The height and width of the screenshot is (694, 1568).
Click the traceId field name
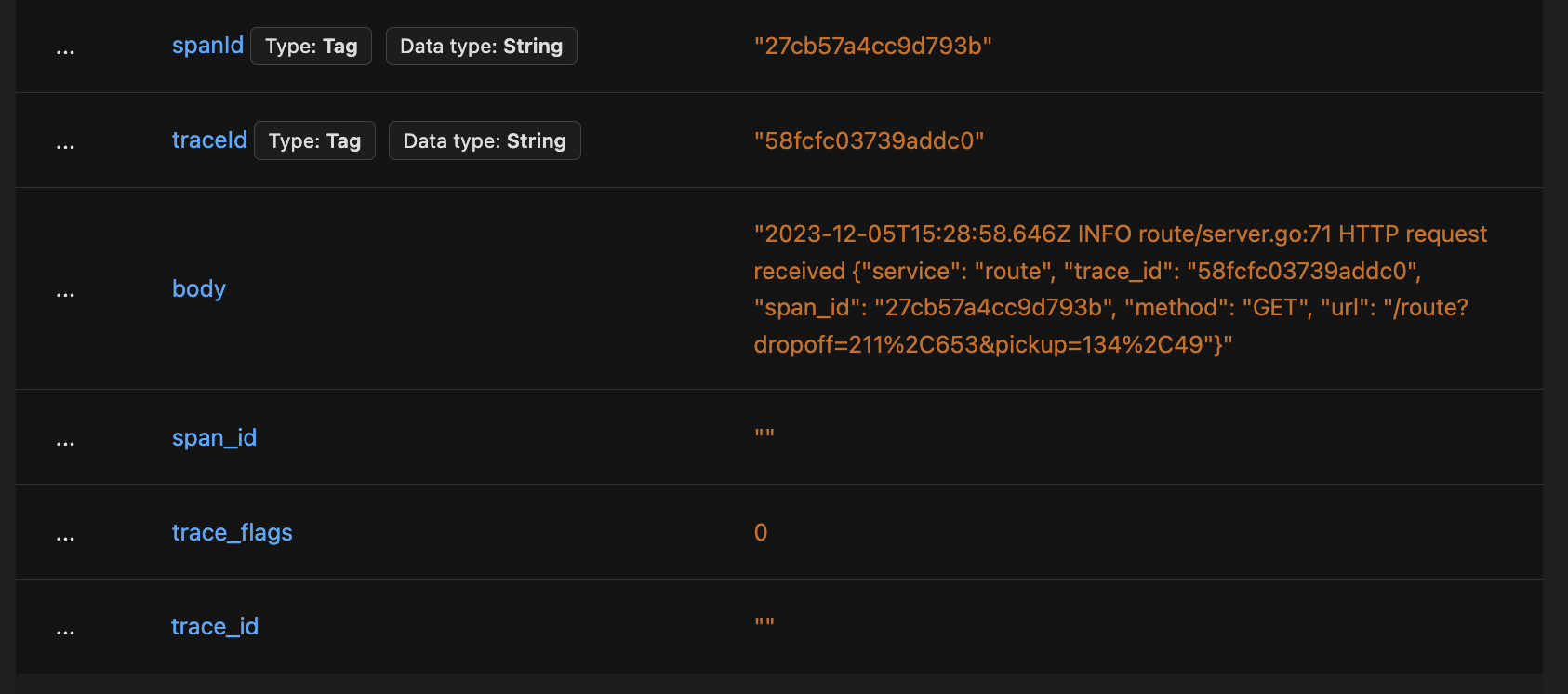coord(209,140)
